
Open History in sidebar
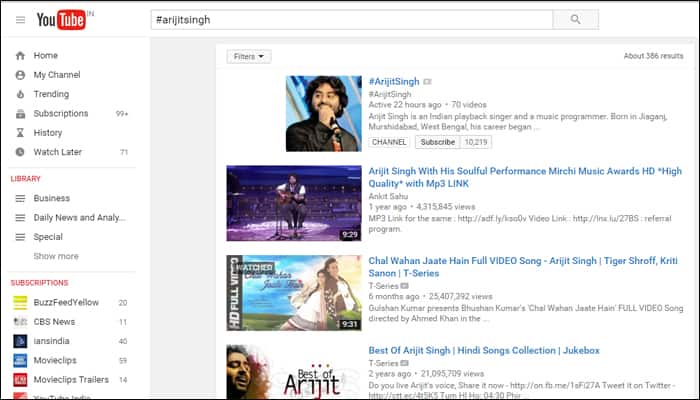tap(48, 133)
